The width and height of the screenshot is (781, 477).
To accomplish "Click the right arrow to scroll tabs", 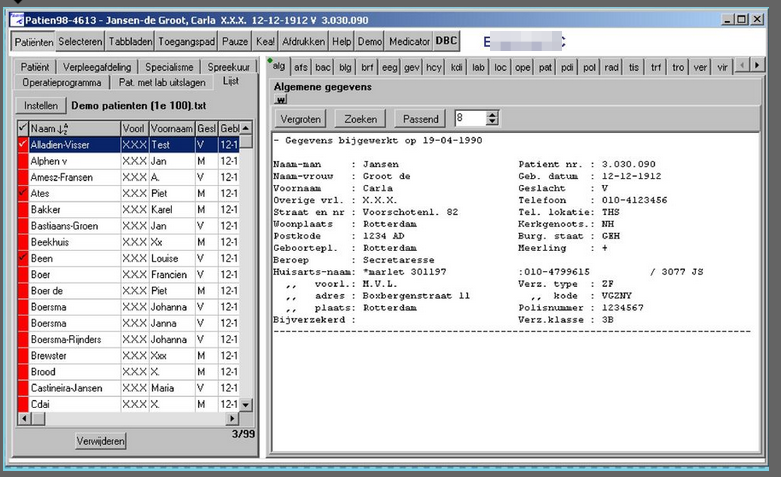I will click(770, 66).
